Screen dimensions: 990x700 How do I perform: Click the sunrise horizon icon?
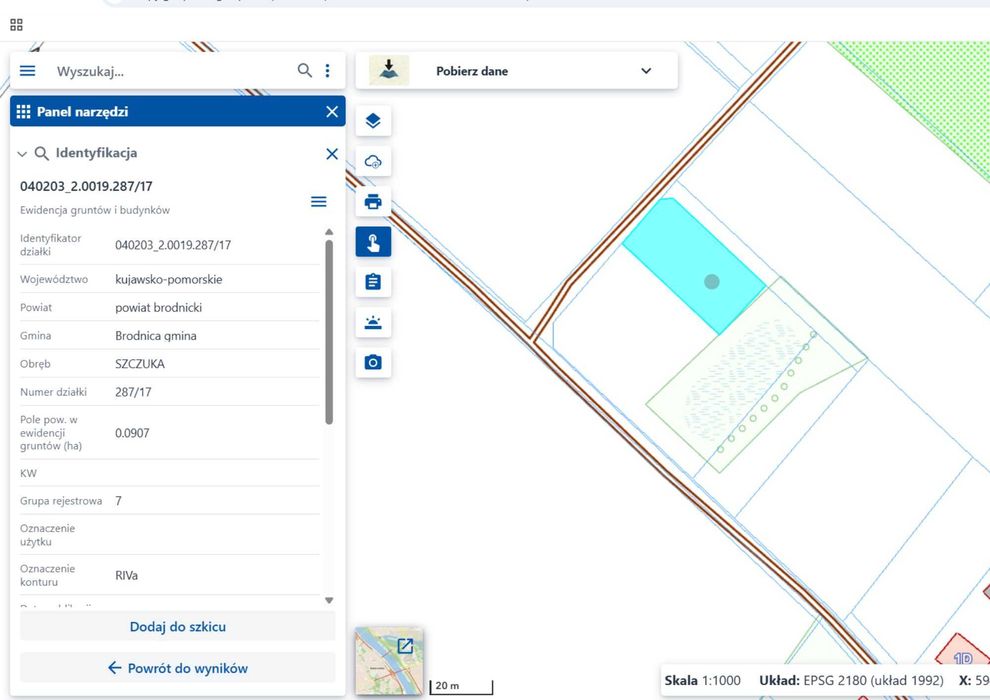click(373, 323)
